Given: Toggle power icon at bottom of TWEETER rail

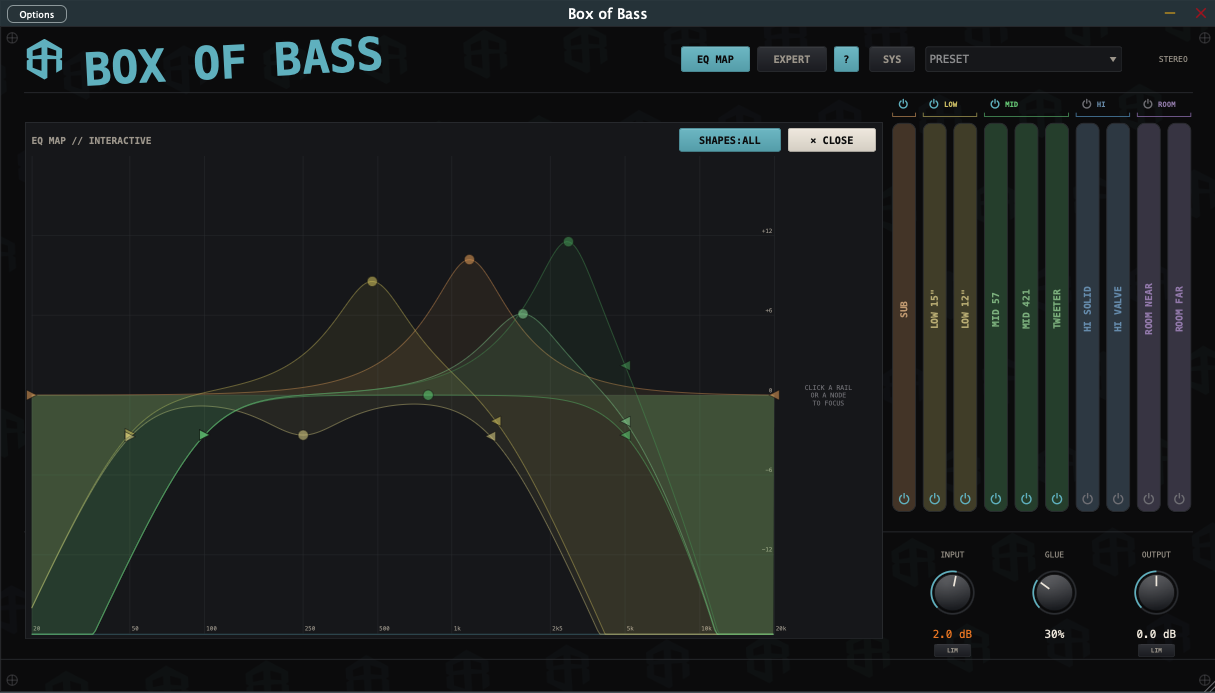Looking at the screenshot, I should [x=1057, y=498].
